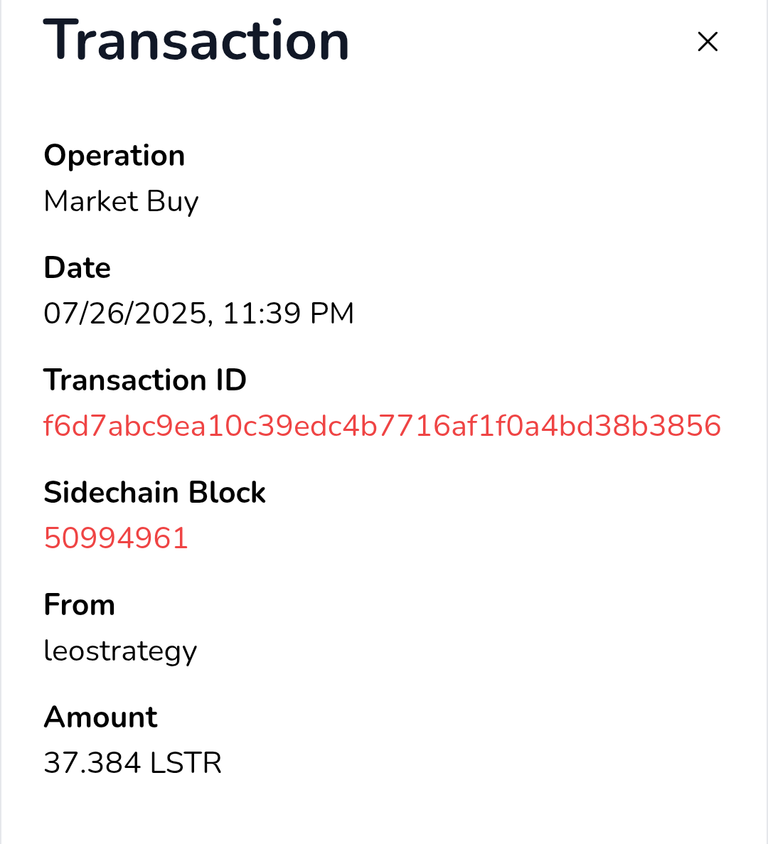Screen dimensions: 768x844
Task: Click the Transaction heading title
Action: click(x=196, y=40)
